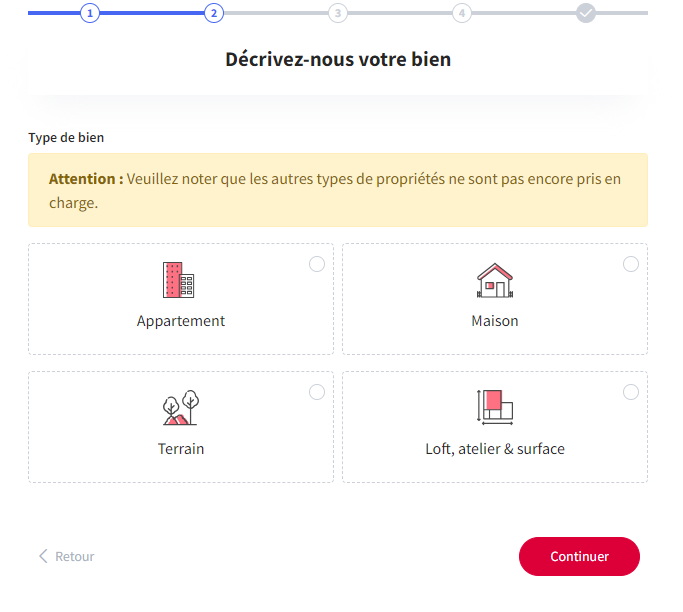Click the Loft floor plan icon
Viewport: 683px width, 612px height.
(x=495, y=407)
